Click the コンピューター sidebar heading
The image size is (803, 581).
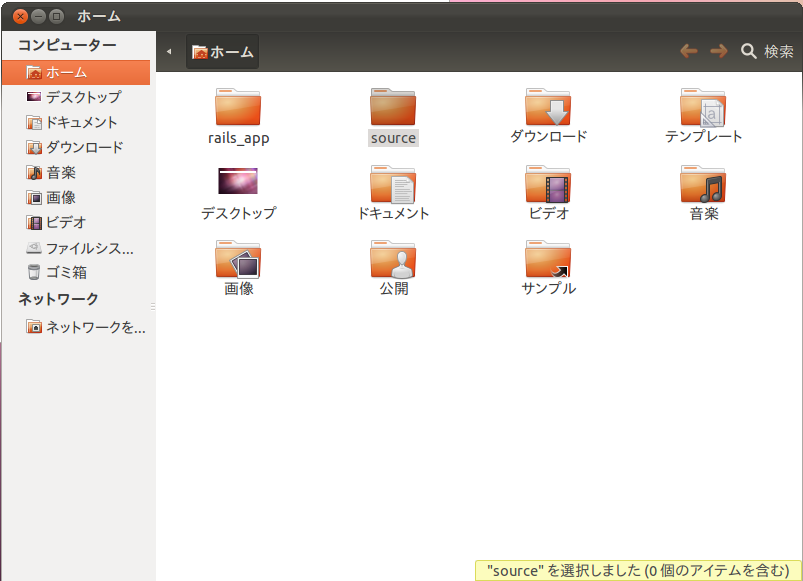coord(67,45)
